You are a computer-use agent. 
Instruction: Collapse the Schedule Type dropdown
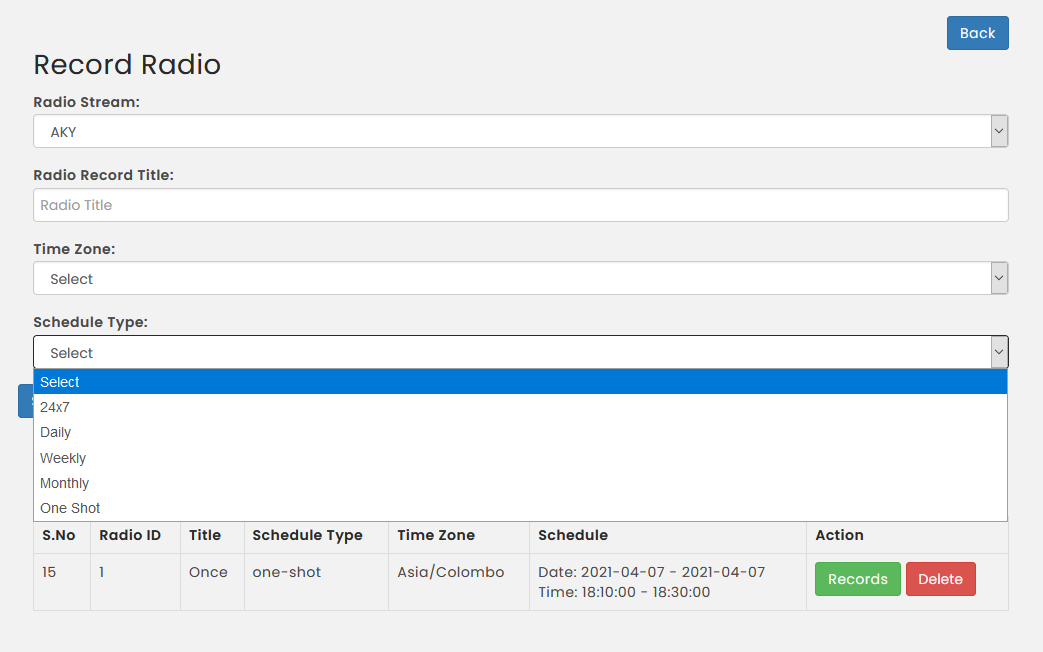[x=521, y=352]
